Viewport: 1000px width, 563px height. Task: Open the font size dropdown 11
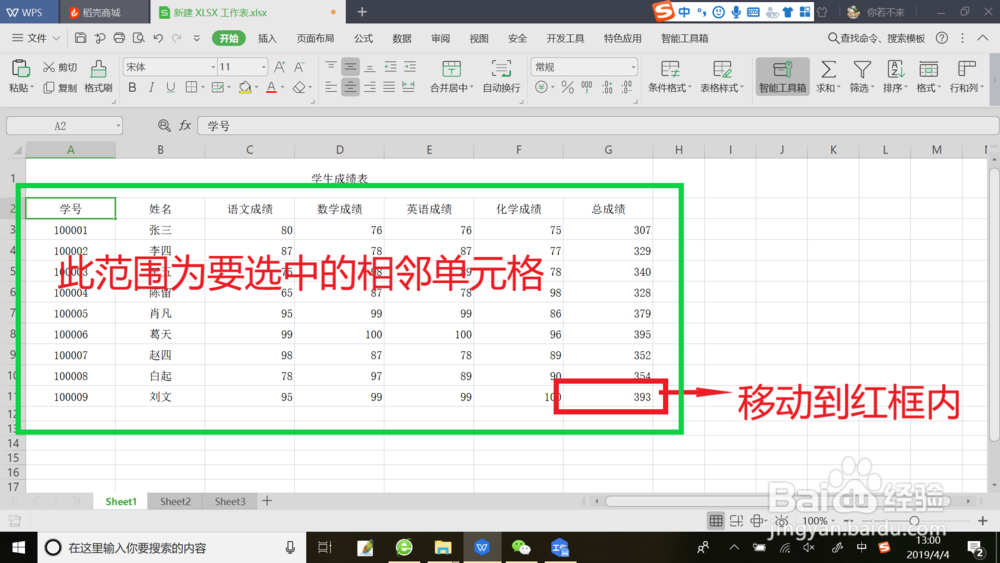242,67
